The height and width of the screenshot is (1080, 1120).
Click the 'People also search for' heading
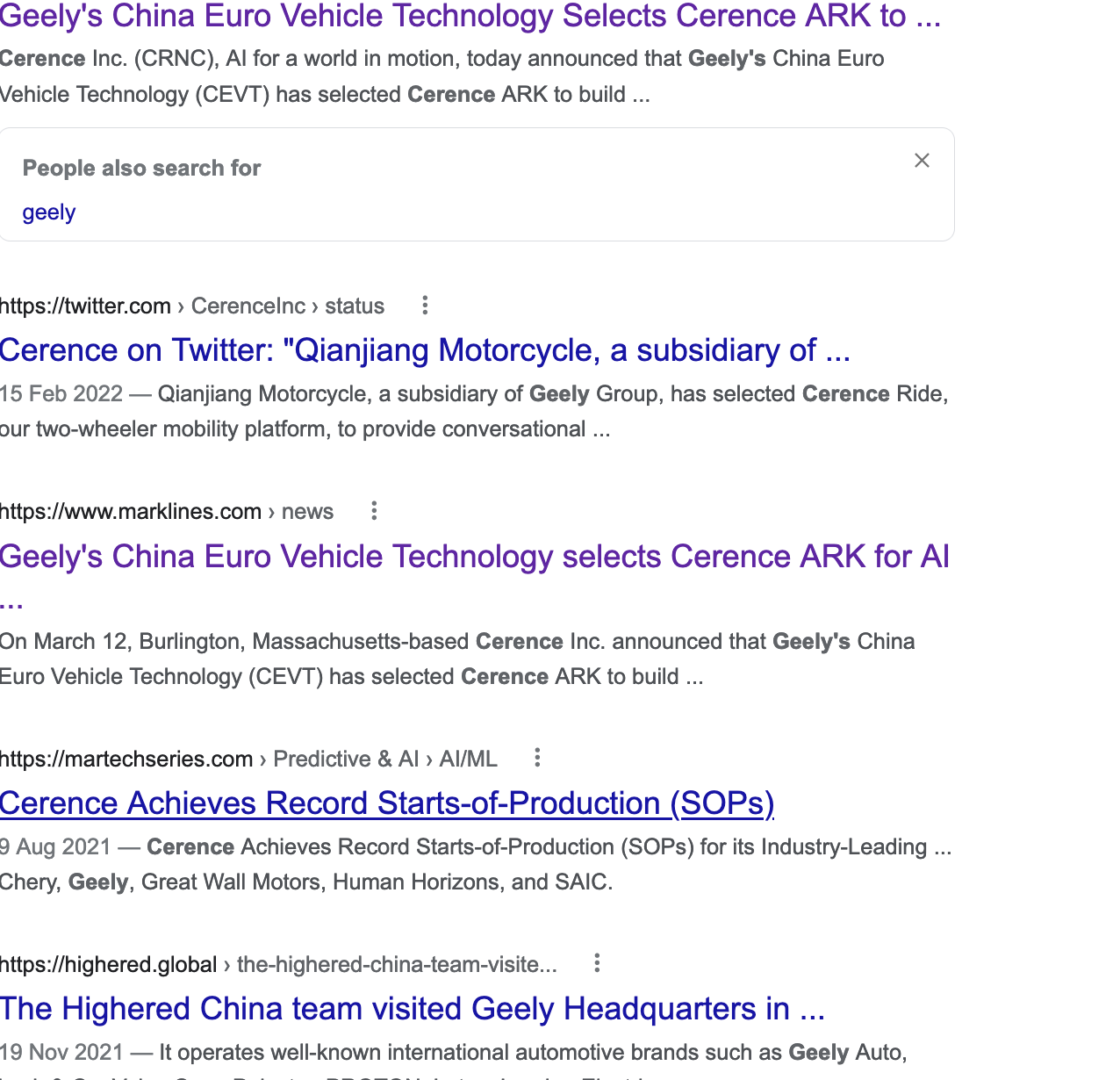pyautogui.click(x=141, y=168)
